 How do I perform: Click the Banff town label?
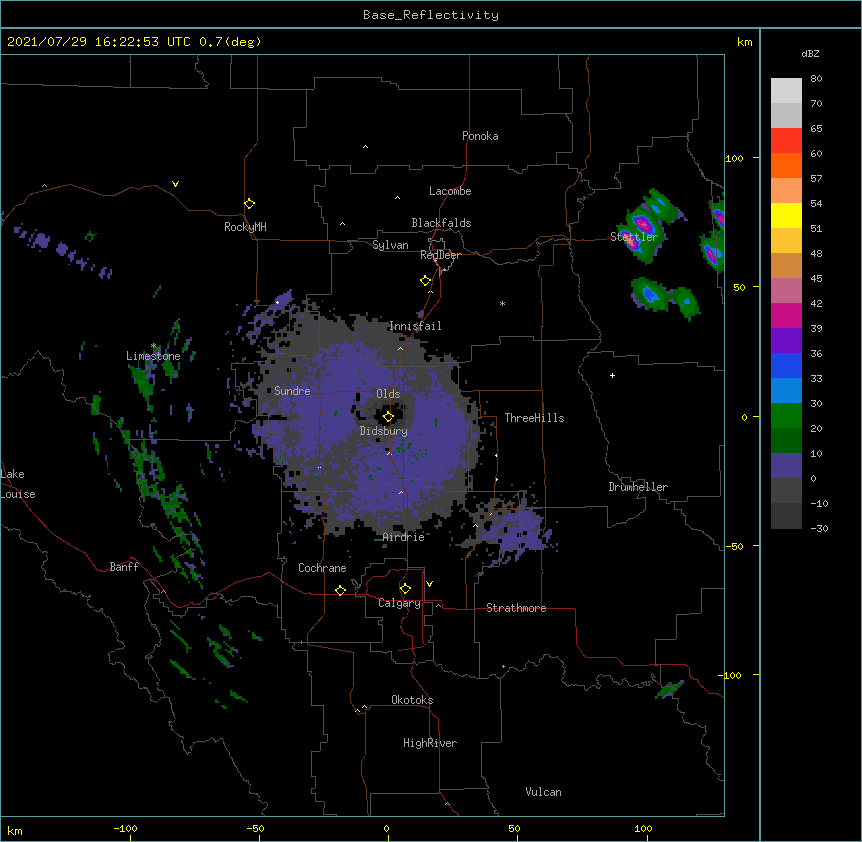point(124,567)
